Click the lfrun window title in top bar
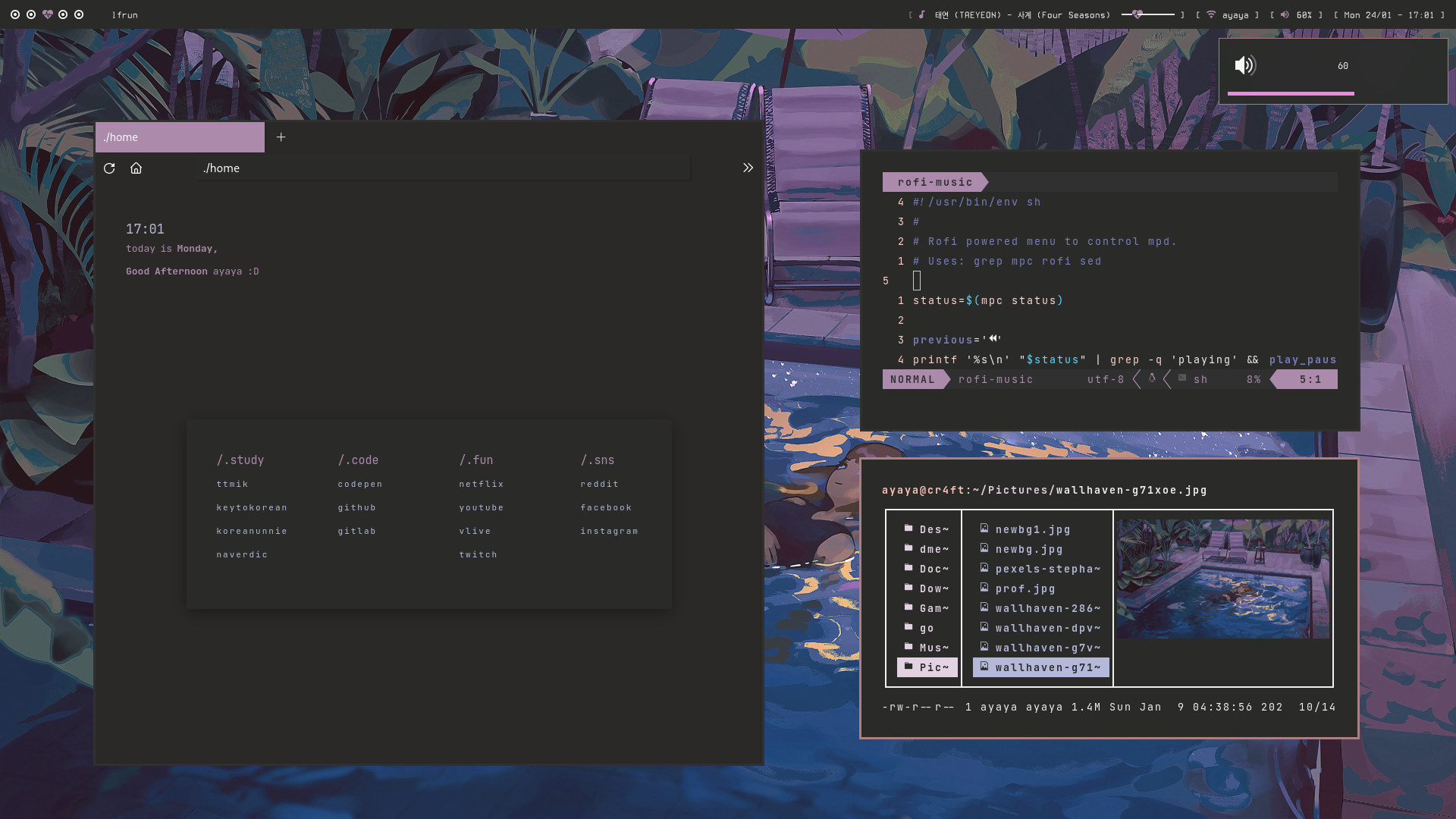Screen dimensions: 1456x819 tap(125, 14)
